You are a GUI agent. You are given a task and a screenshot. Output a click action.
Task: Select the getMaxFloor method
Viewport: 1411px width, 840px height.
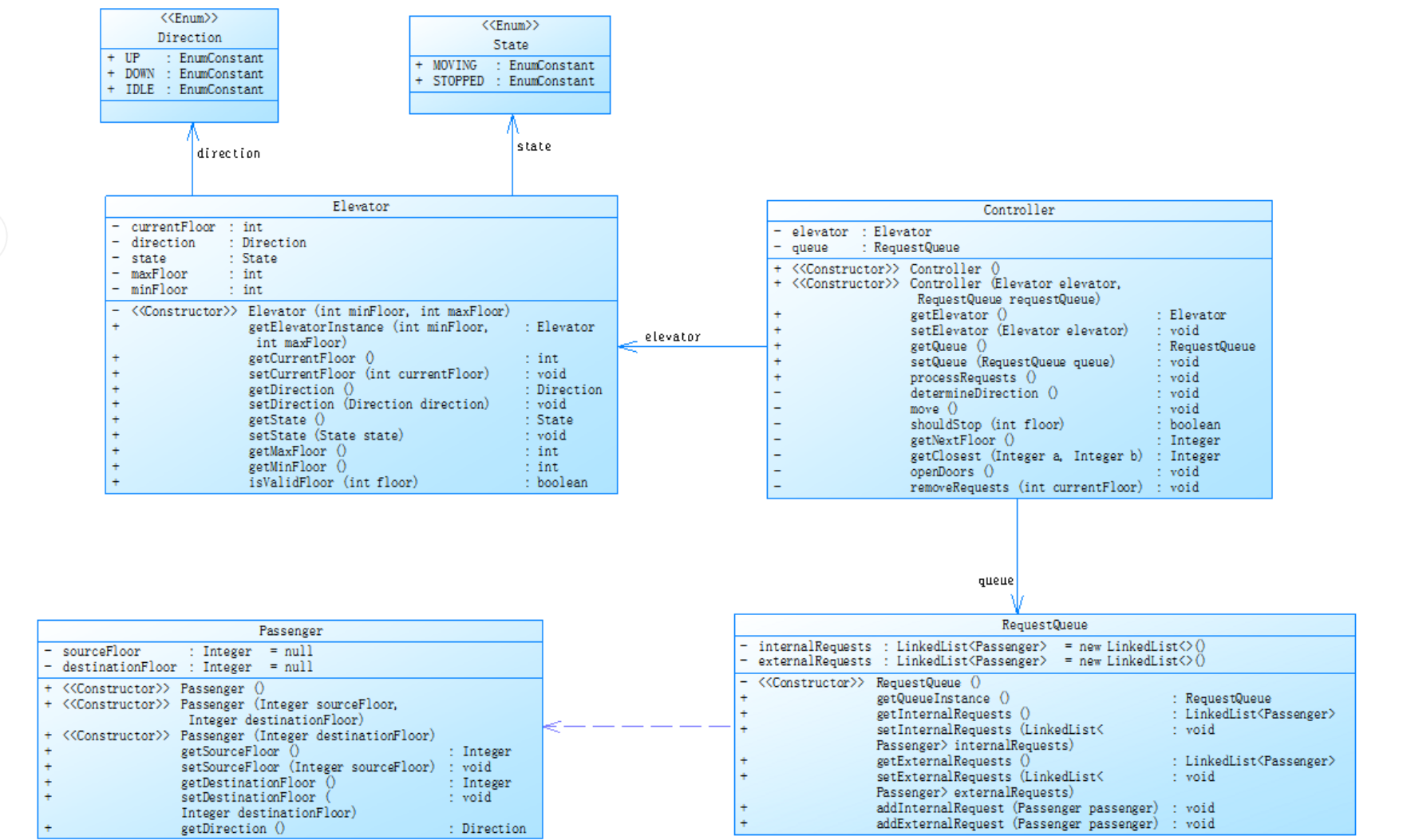click(336, 452)
